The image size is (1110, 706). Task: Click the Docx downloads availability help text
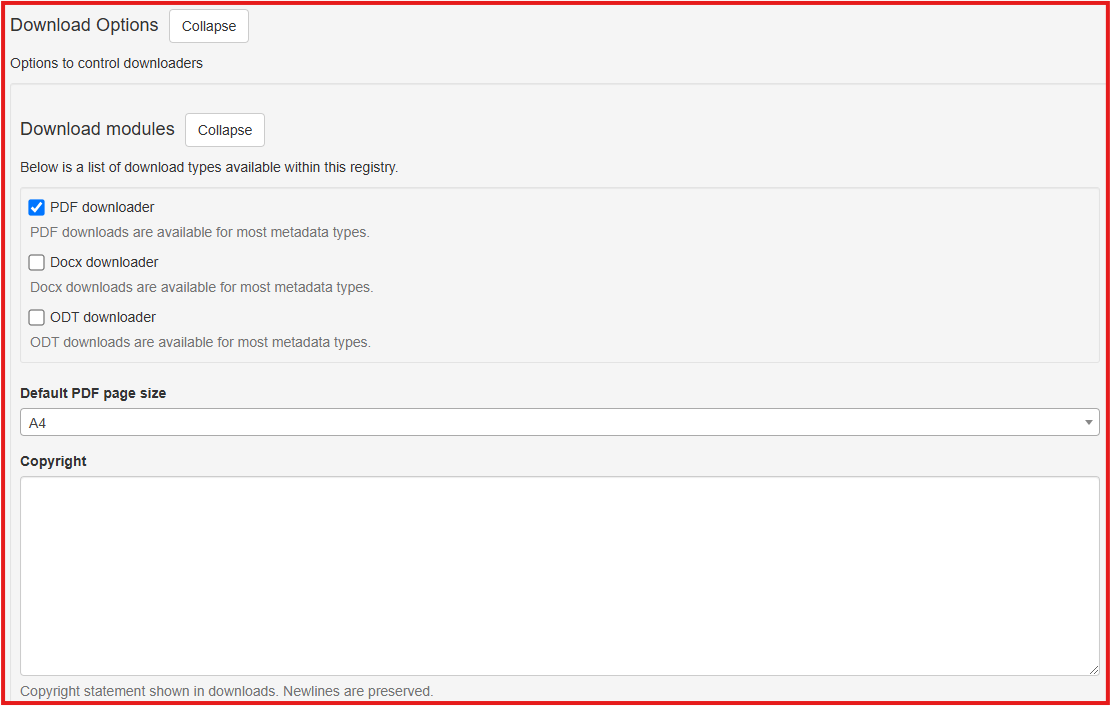(201, 288)
